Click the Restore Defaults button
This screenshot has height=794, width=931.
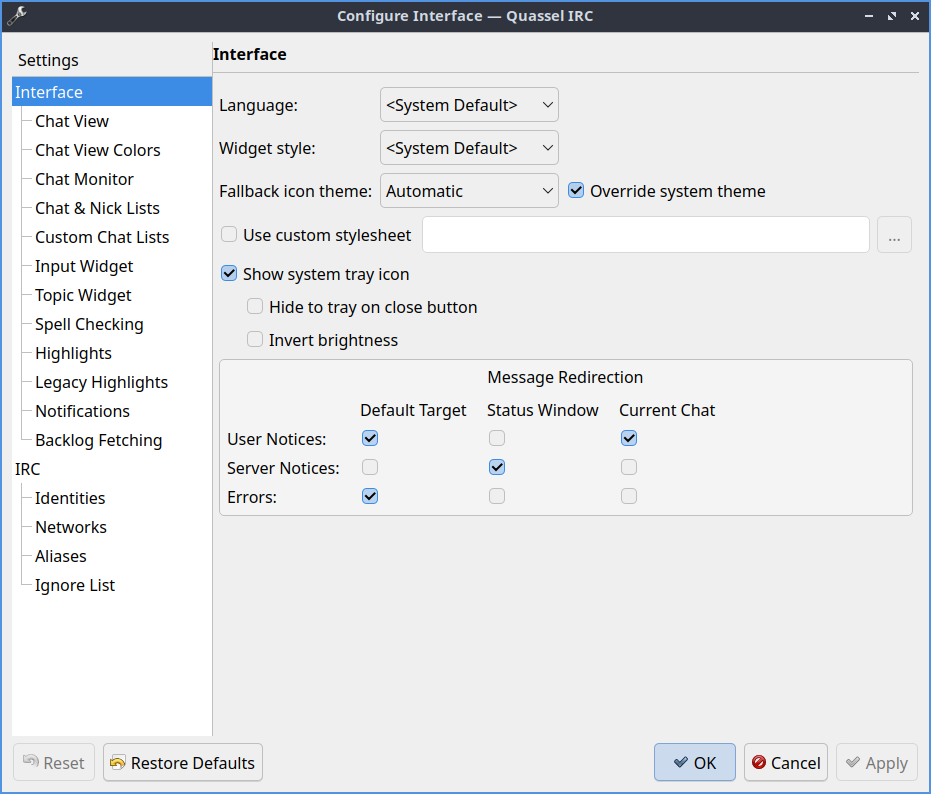[183, 763]
